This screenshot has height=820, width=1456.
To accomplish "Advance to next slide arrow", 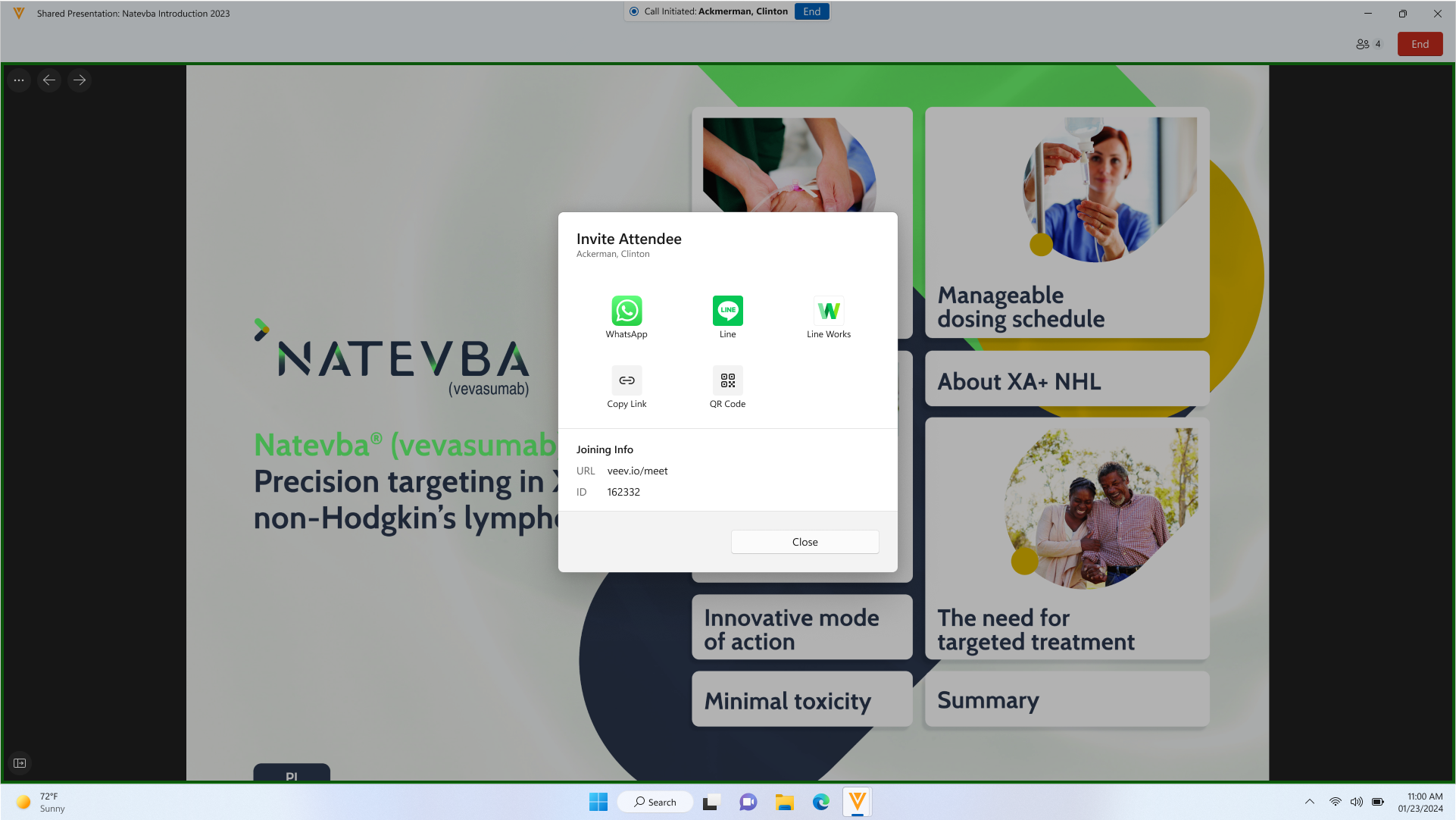I will [80, 80].
